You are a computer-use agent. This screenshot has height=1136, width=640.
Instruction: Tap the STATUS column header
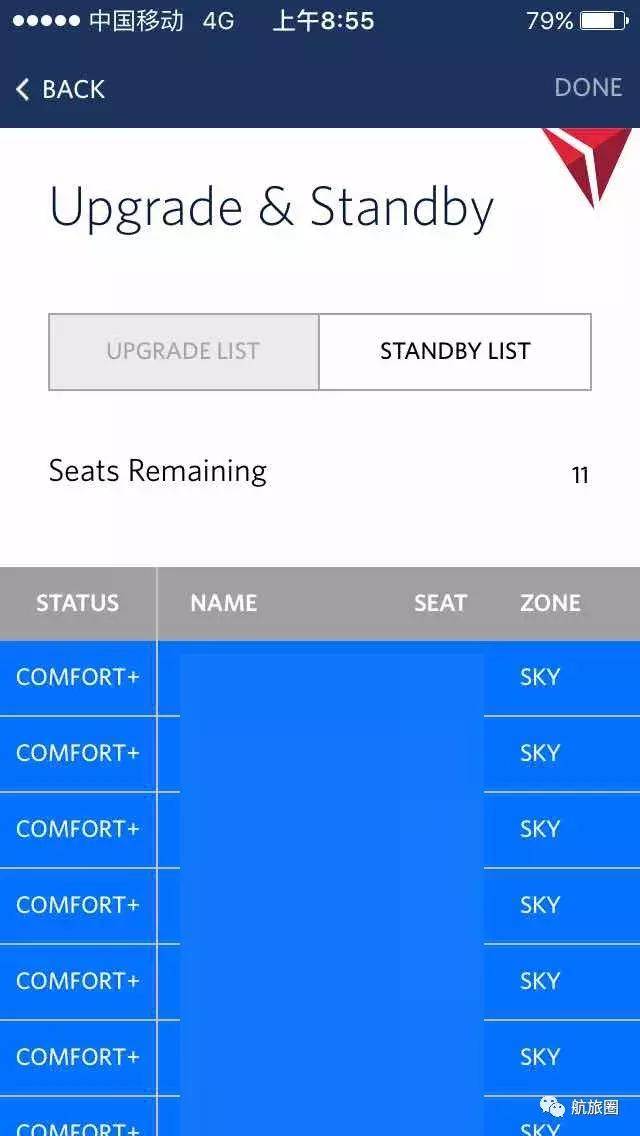point(77,603)
